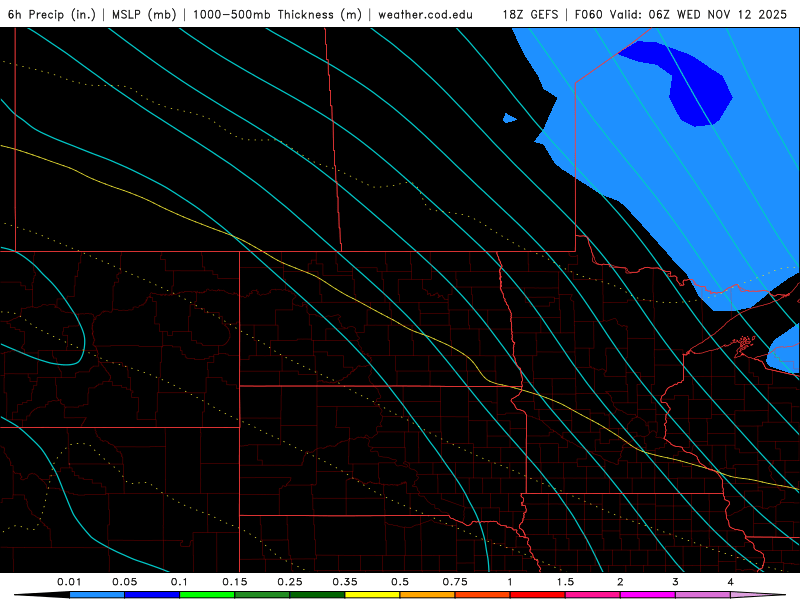800x600 pixels.
Task: Click the '0.05' legend label
Action: pos(124,582)
